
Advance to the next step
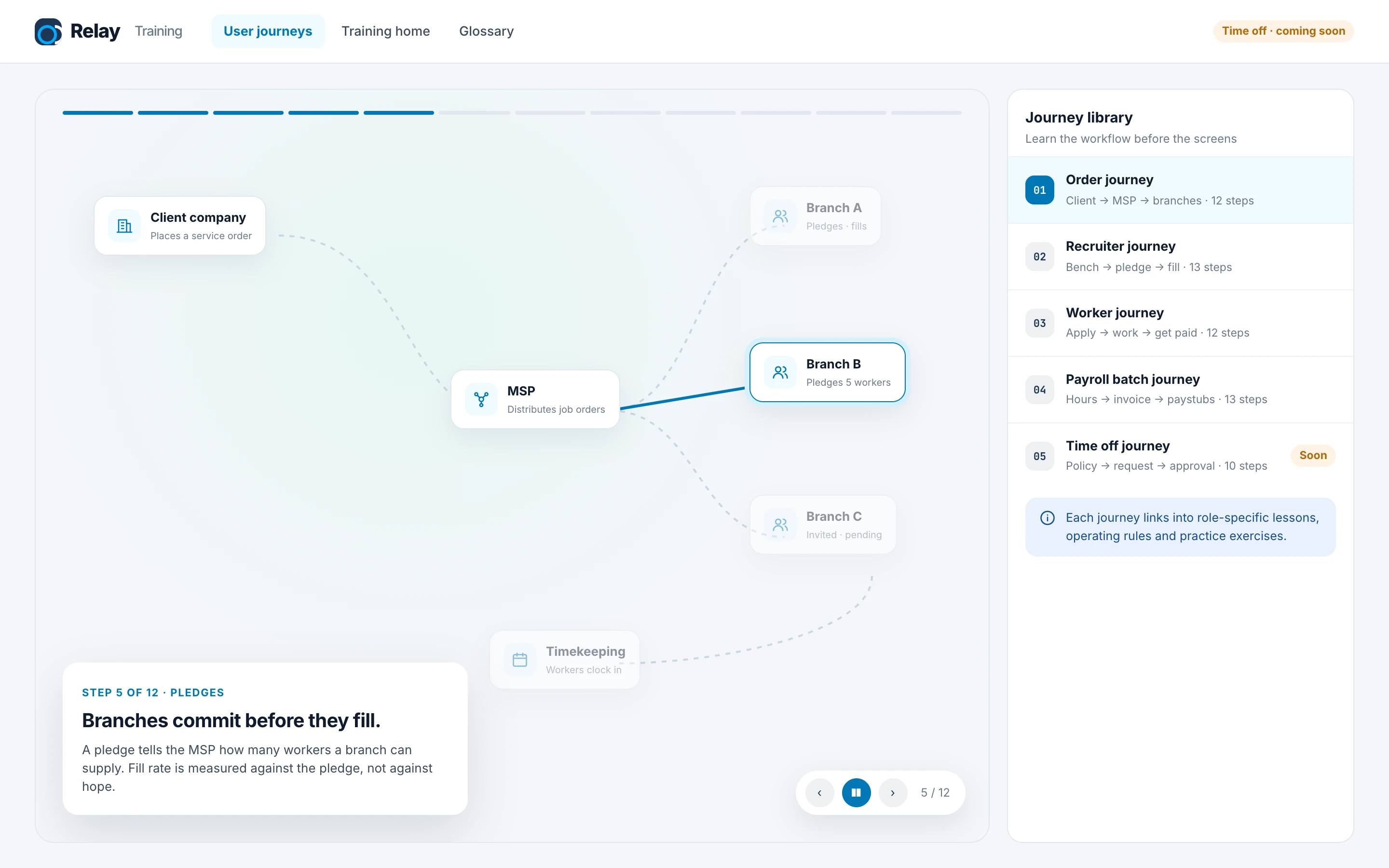pyautogui.click(x=893, y=792)
